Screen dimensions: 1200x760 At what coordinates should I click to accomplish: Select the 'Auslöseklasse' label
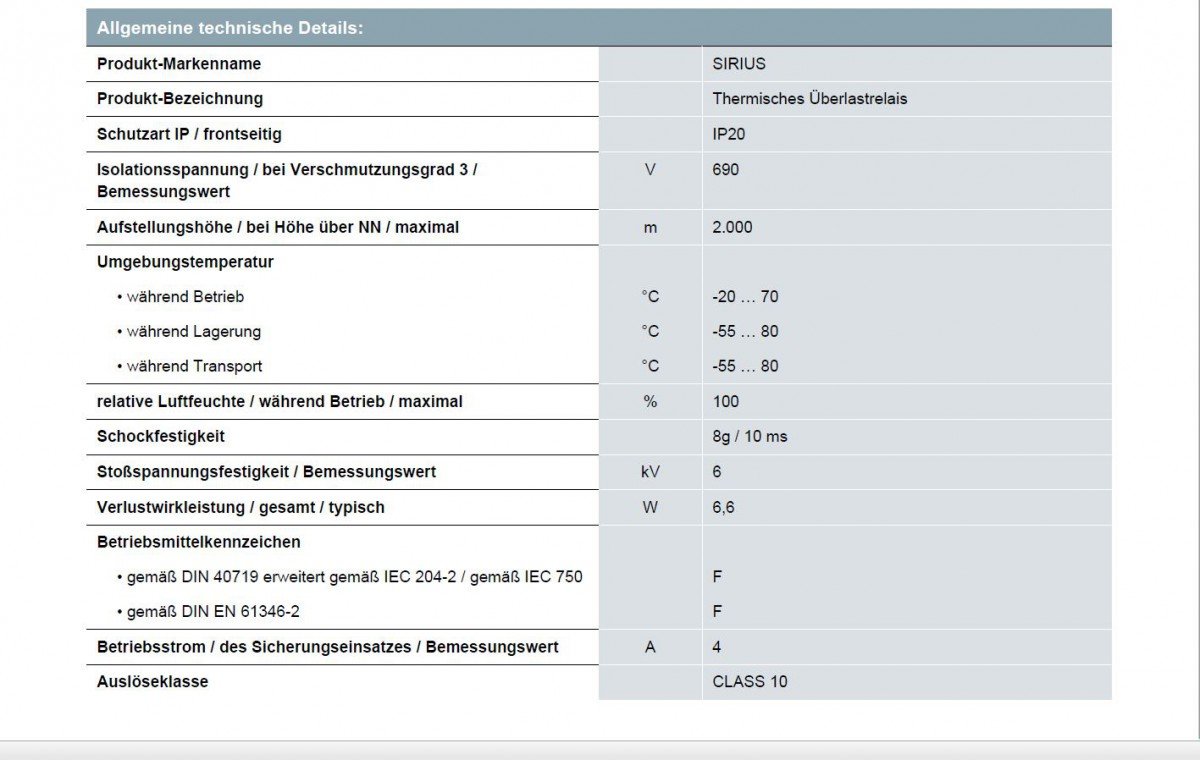pyautogui.click(x=153, y=682)
